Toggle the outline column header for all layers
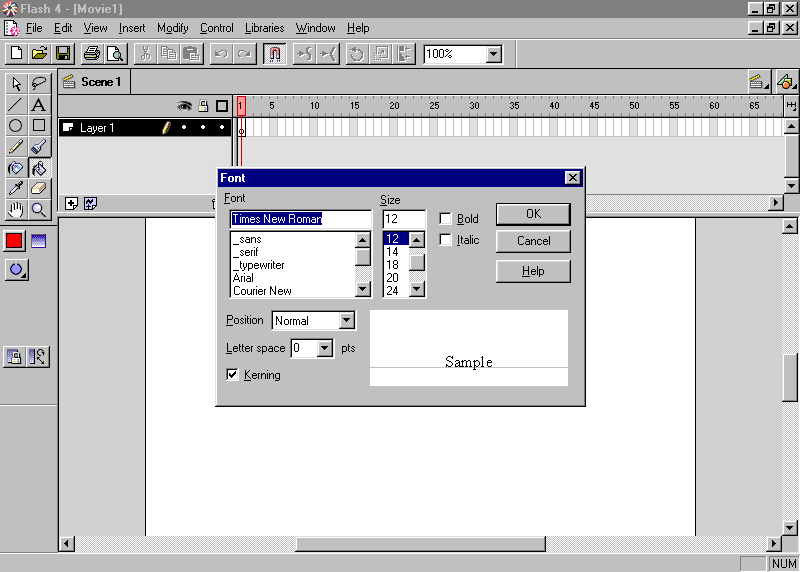Image resolution: width=800 pixels, height=572 pixels. tap(222, 106)
